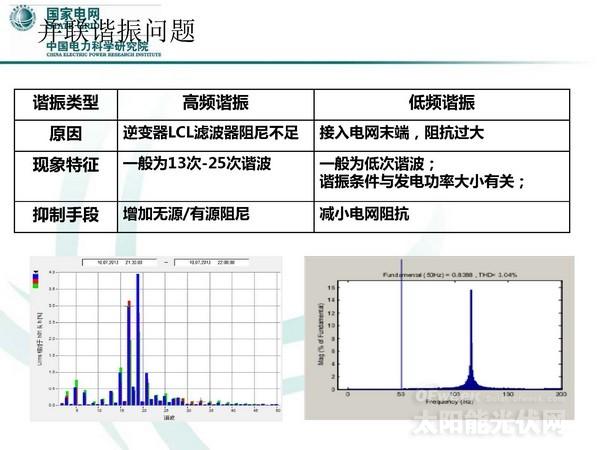Screen dimensions: 600x450
Task: Select the 低频谐振 column header
Action: (x=441, y=104)
